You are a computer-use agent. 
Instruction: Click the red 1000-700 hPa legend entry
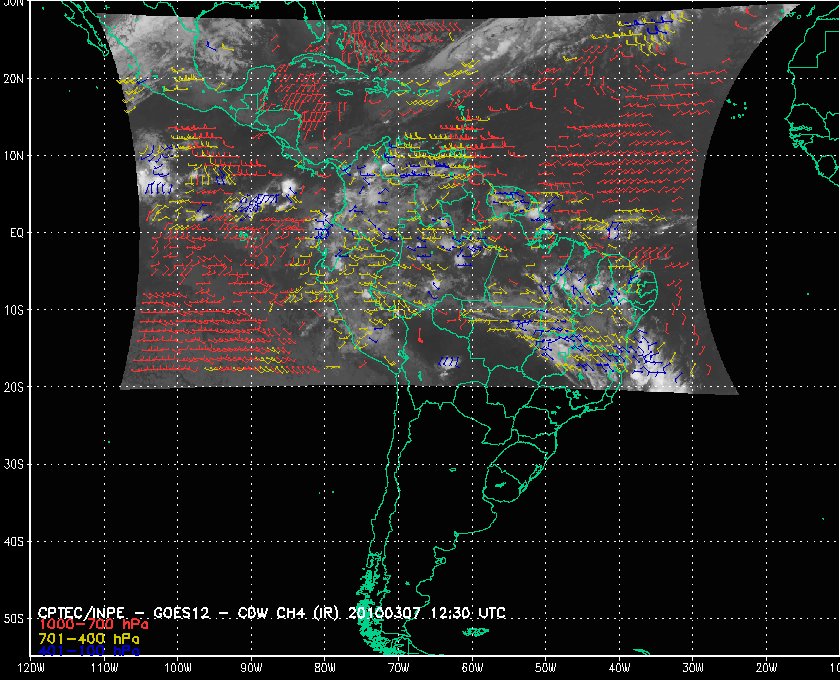93,625
